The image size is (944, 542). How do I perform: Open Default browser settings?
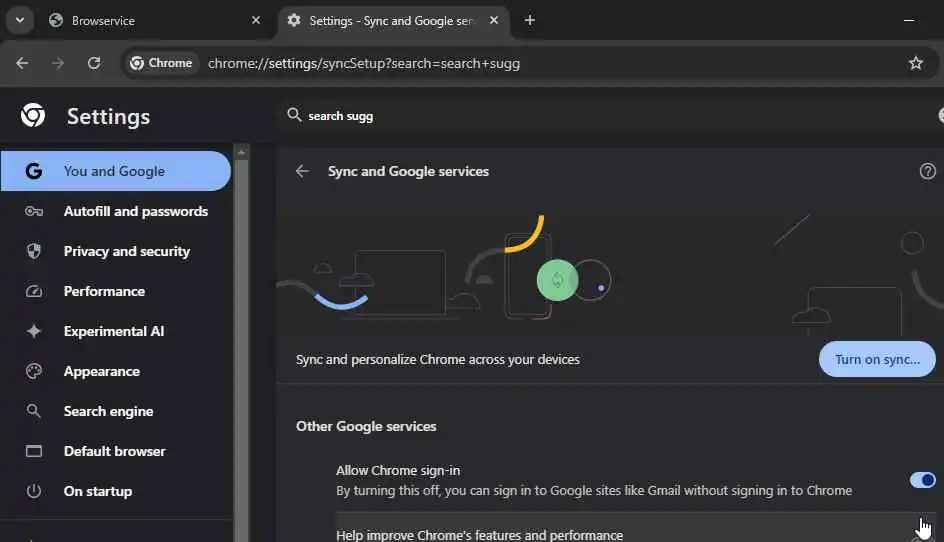(116, 451)
